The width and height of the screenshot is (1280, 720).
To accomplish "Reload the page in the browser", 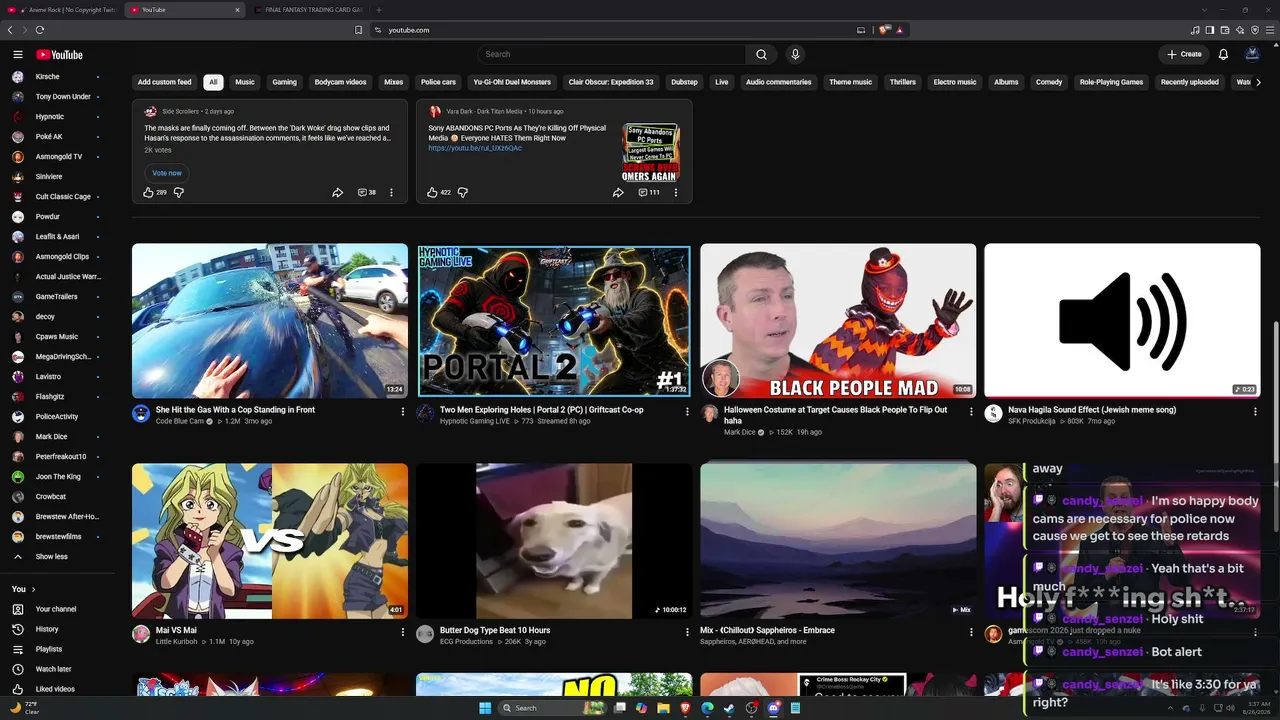I will [x=39, y=30].
